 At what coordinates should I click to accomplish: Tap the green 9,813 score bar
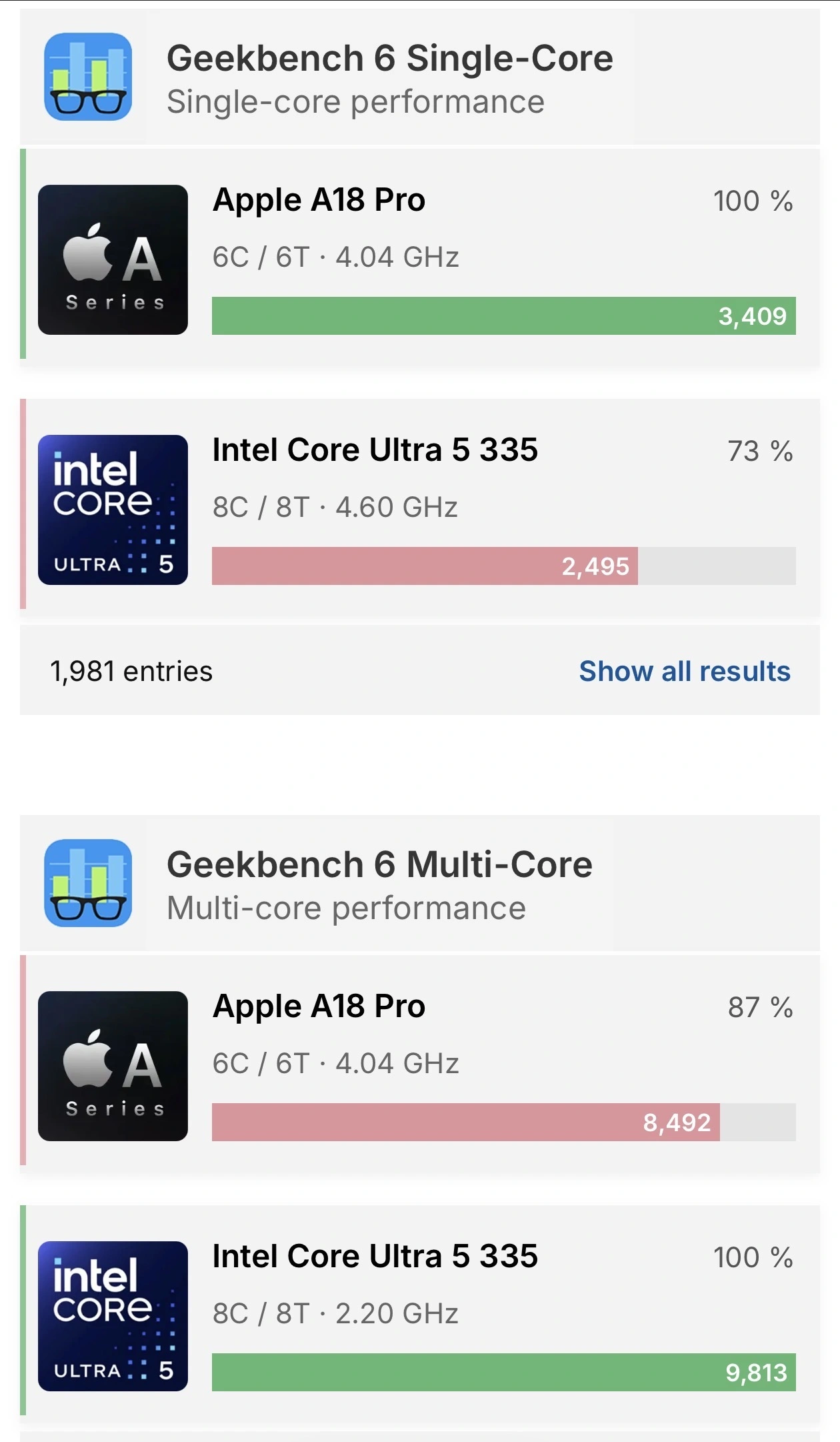click(x=503, y=1372)
